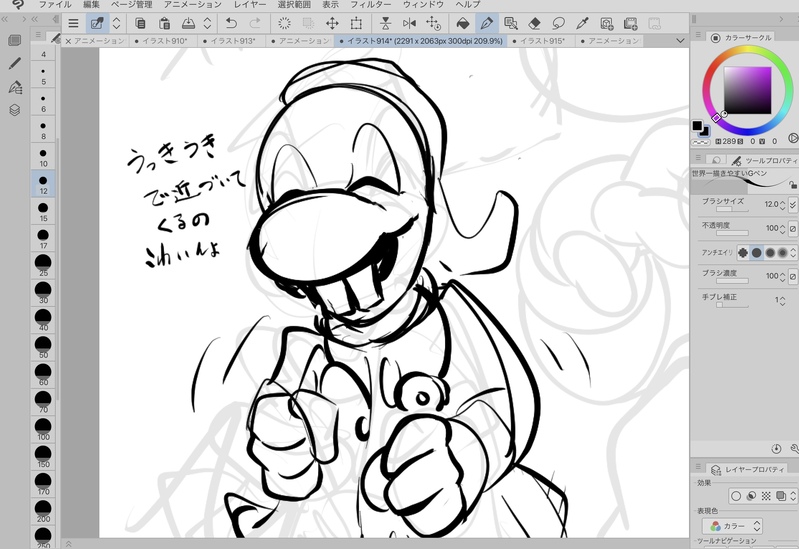The height and width of the screenshot is (549, 799).
Task: Open the sub tool palette icon
Action: (x=15, y=87)
